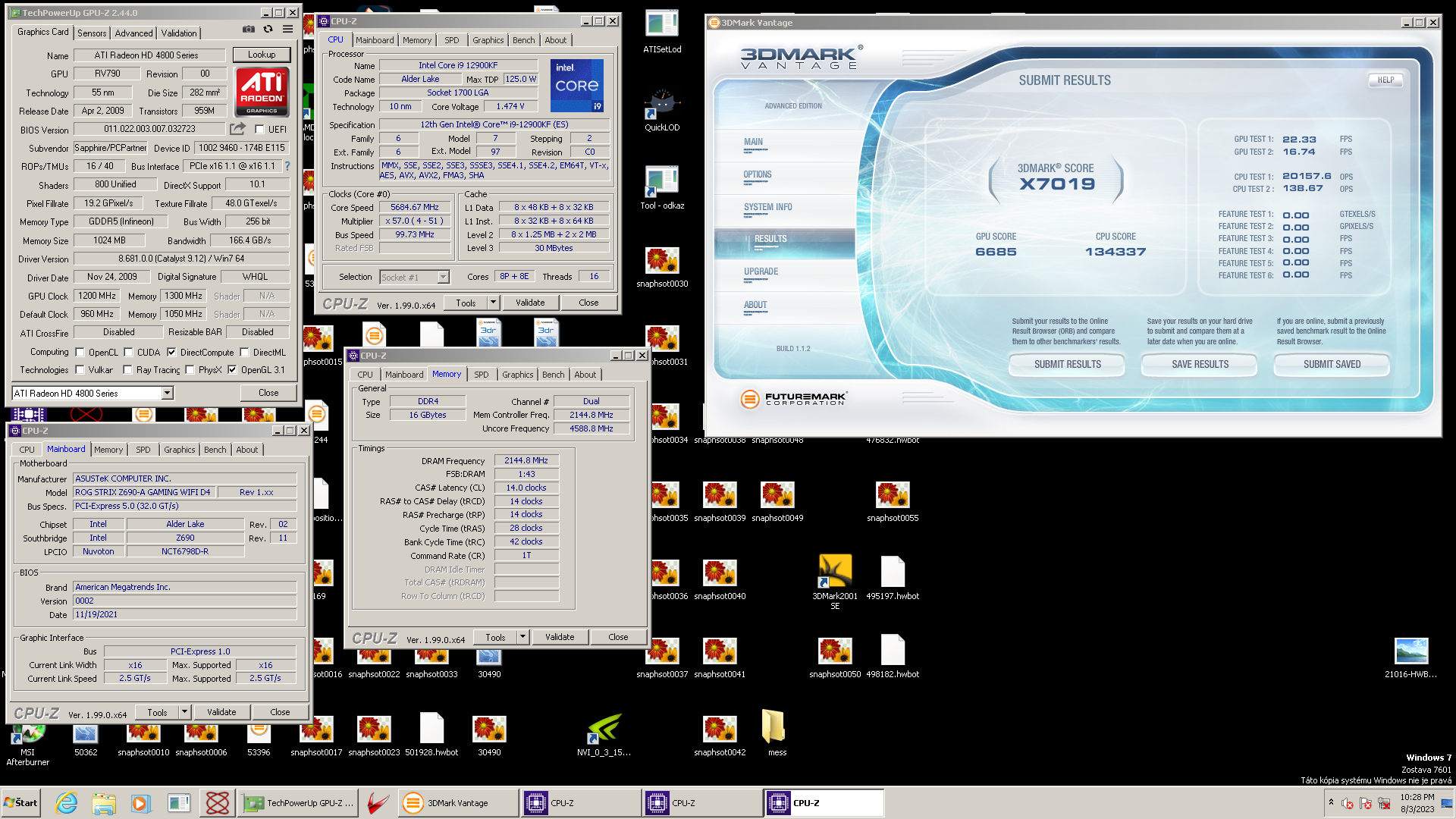Select the snaphsot0042 desktop icon
The height and width of the screenshot is (819, 1456).
pyautogui.click(x=720, y=735)
